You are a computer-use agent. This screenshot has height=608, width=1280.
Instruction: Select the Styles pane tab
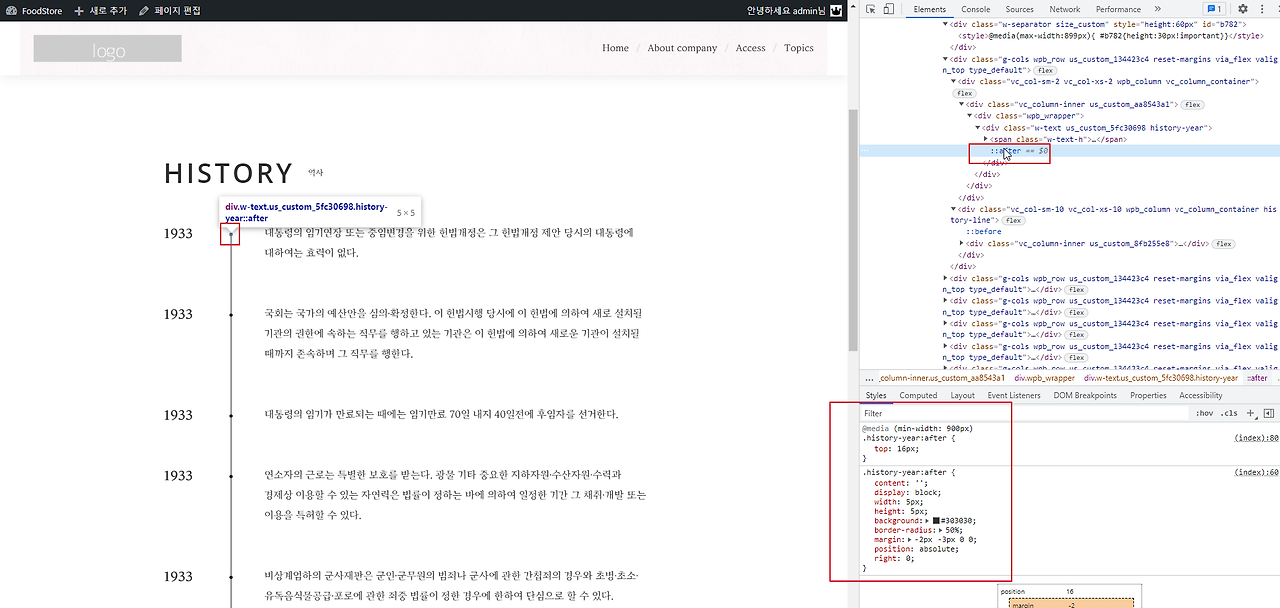(x=875, y=395)
